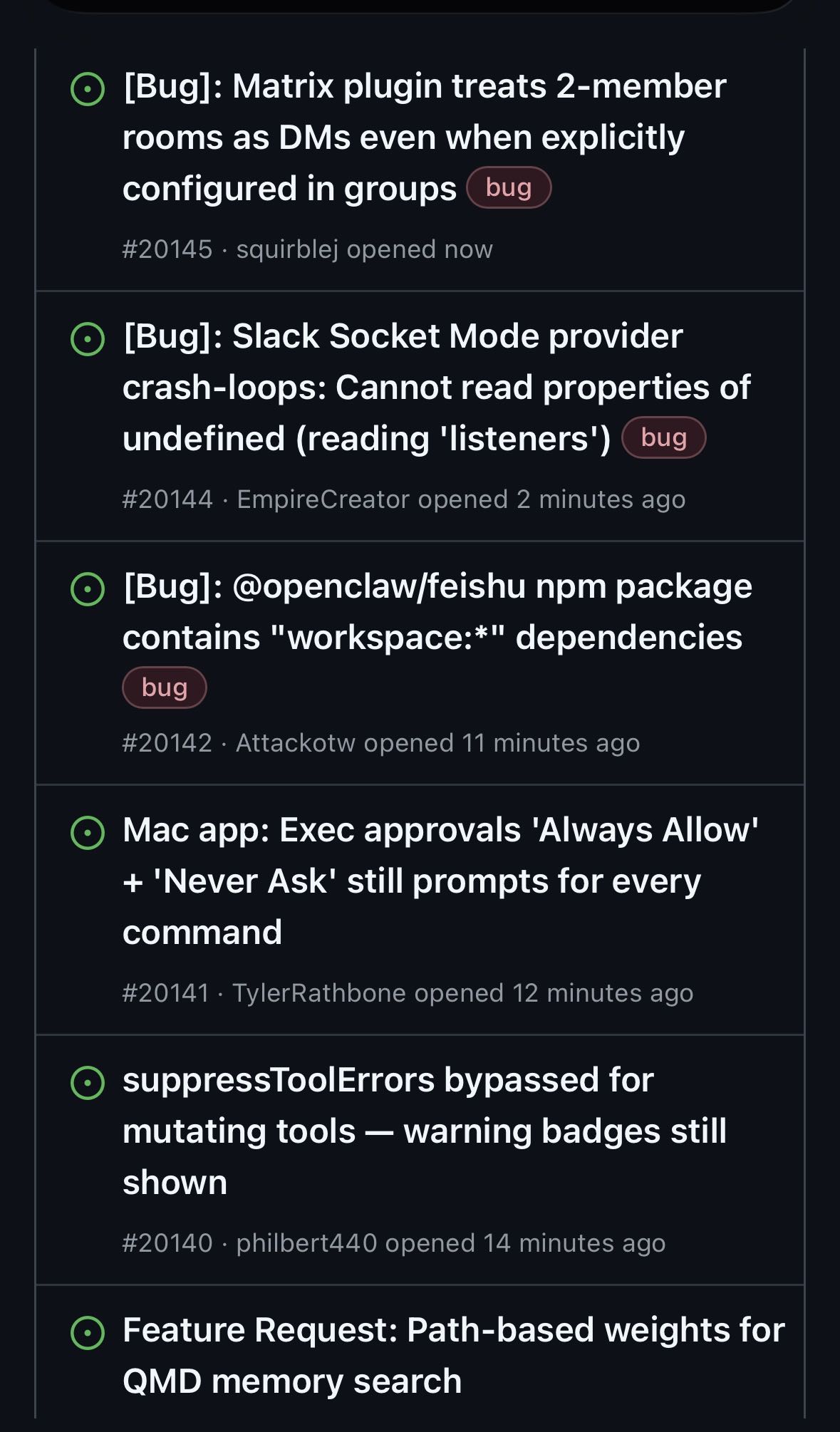Filter by bug label on Matrix plugin issue
This screenshot has height=1432, width=840.
(x=509, y=188)
